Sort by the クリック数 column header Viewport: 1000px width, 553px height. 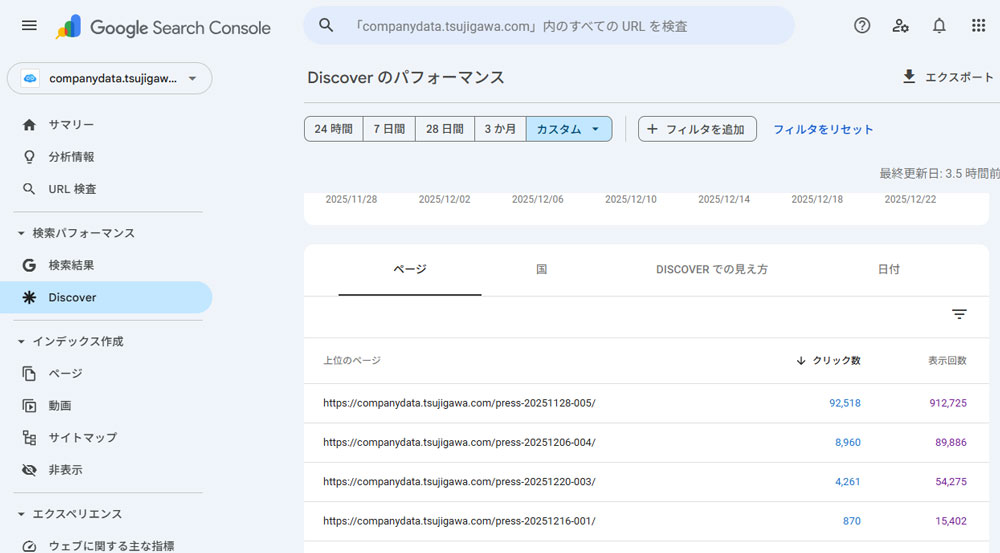pyautogui.click(x=836, y=360)
